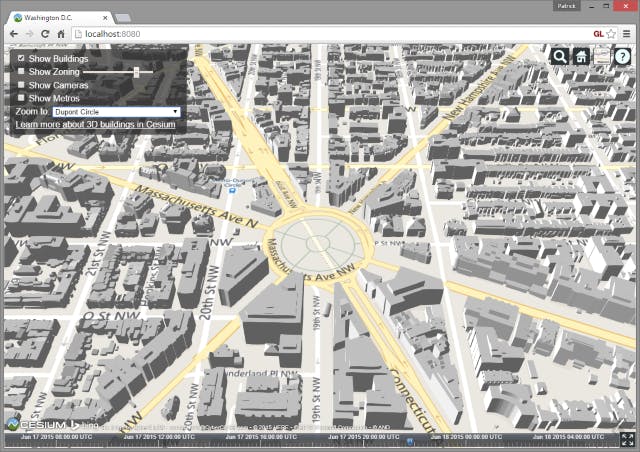Image resolution: width=640 pixels, height=452 pixels.
Task: Enable the Show Zoning checkbox
Action: coord(21,73)
